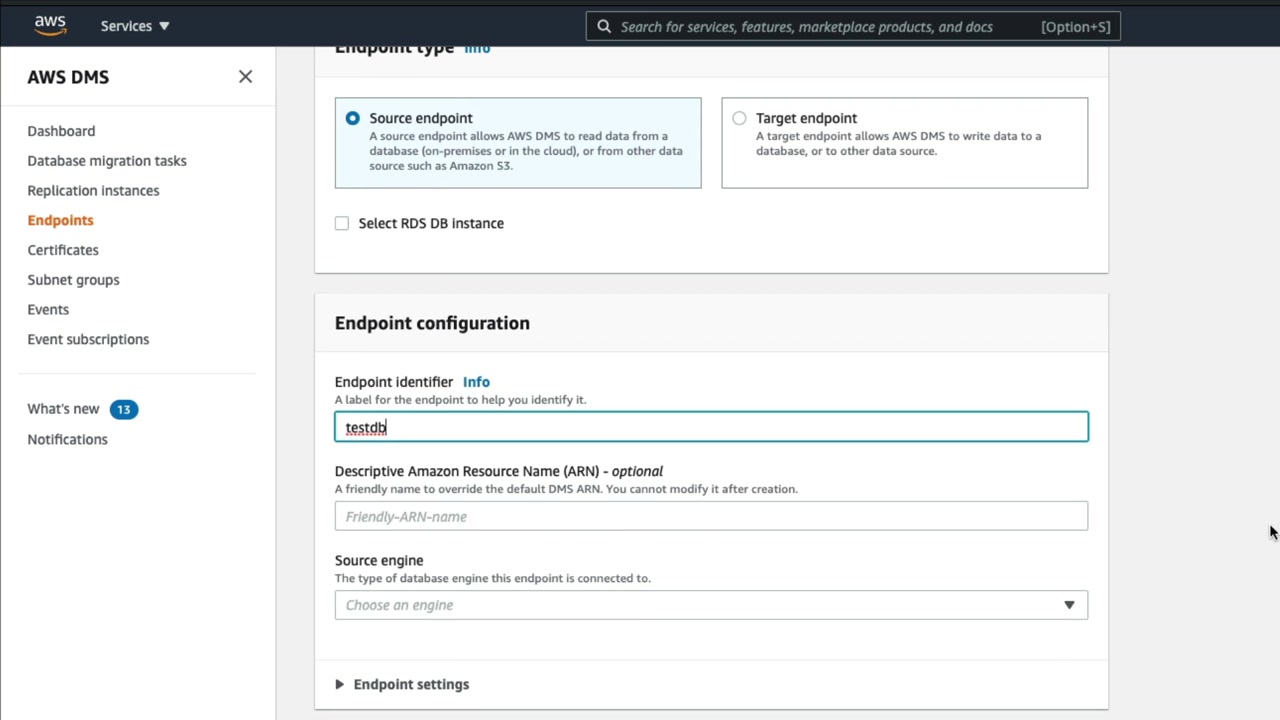The width and height of the screenshot is (1280, 720).
Task: Click the Info link beside Endpoint identifier
Action: click(476, 382)
